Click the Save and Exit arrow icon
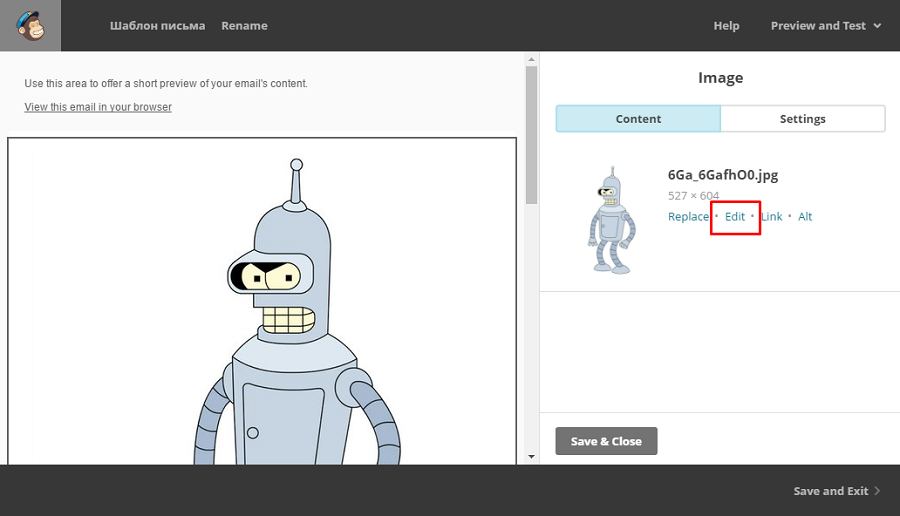The height and width of the screenshot is (516, 900). click(877, 491)
